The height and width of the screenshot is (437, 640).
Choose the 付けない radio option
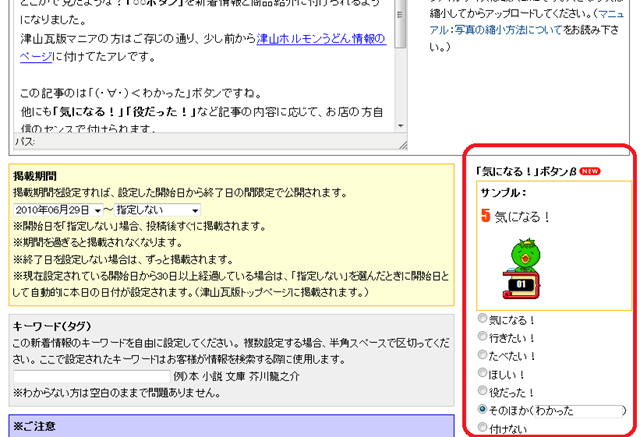485,427
